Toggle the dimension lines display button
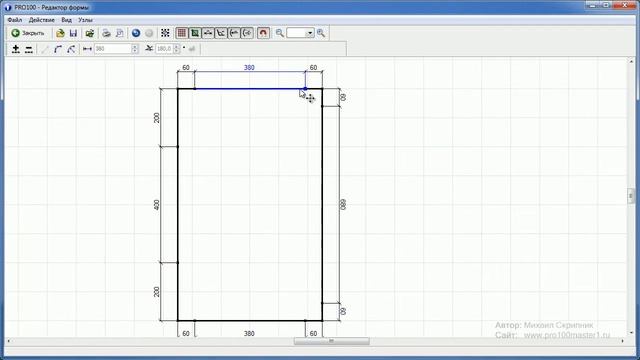640x360 pixels. coord(208,33)
